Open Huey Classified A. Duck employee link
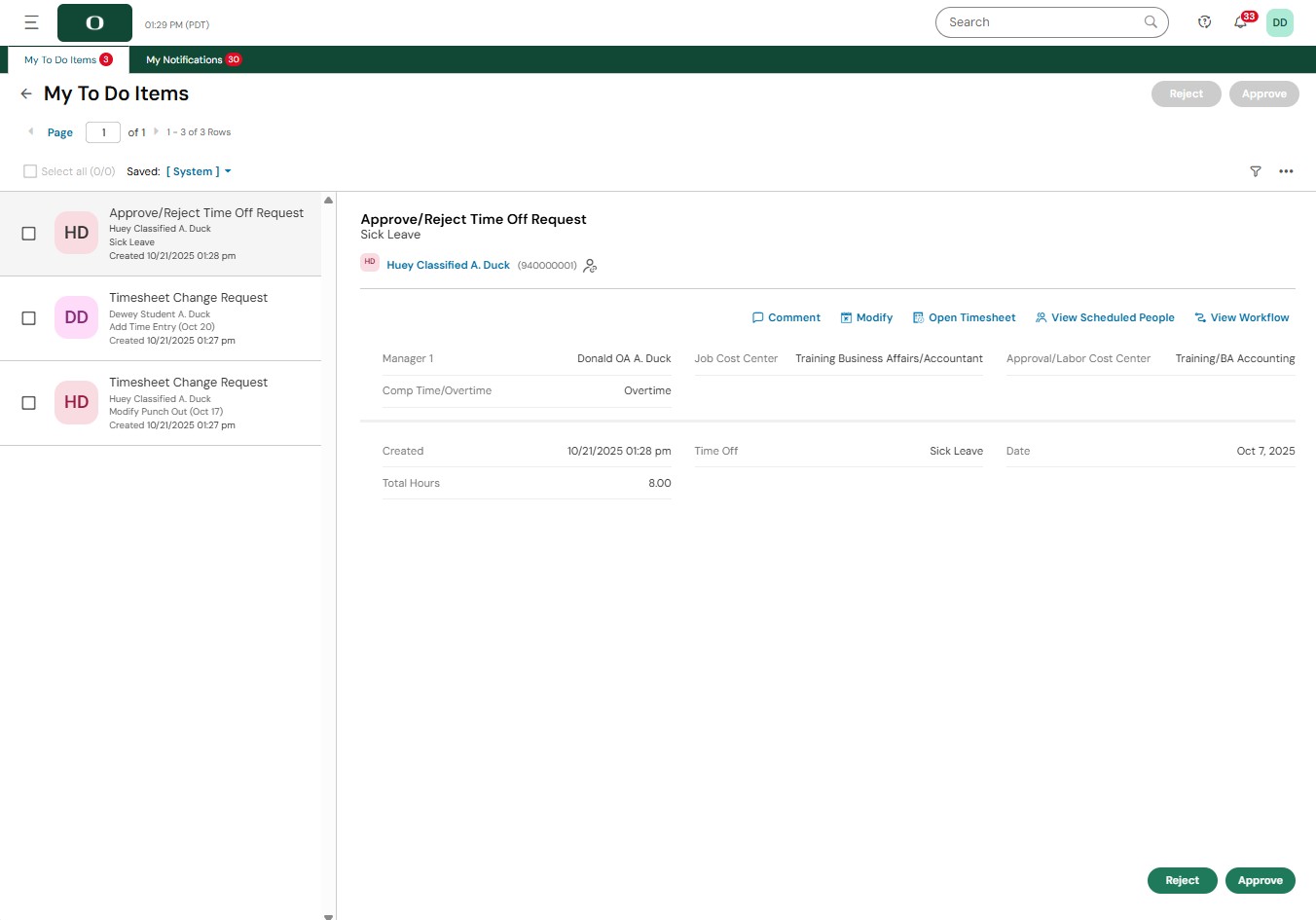 point(448,265)
